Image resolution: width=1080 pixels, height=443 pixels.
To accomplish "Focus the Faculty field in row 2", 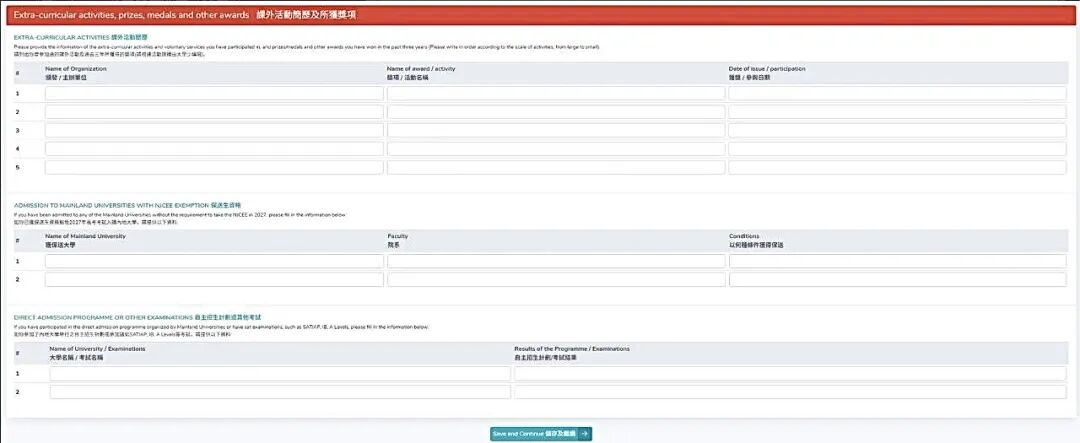I will click(x=556, y=280).
